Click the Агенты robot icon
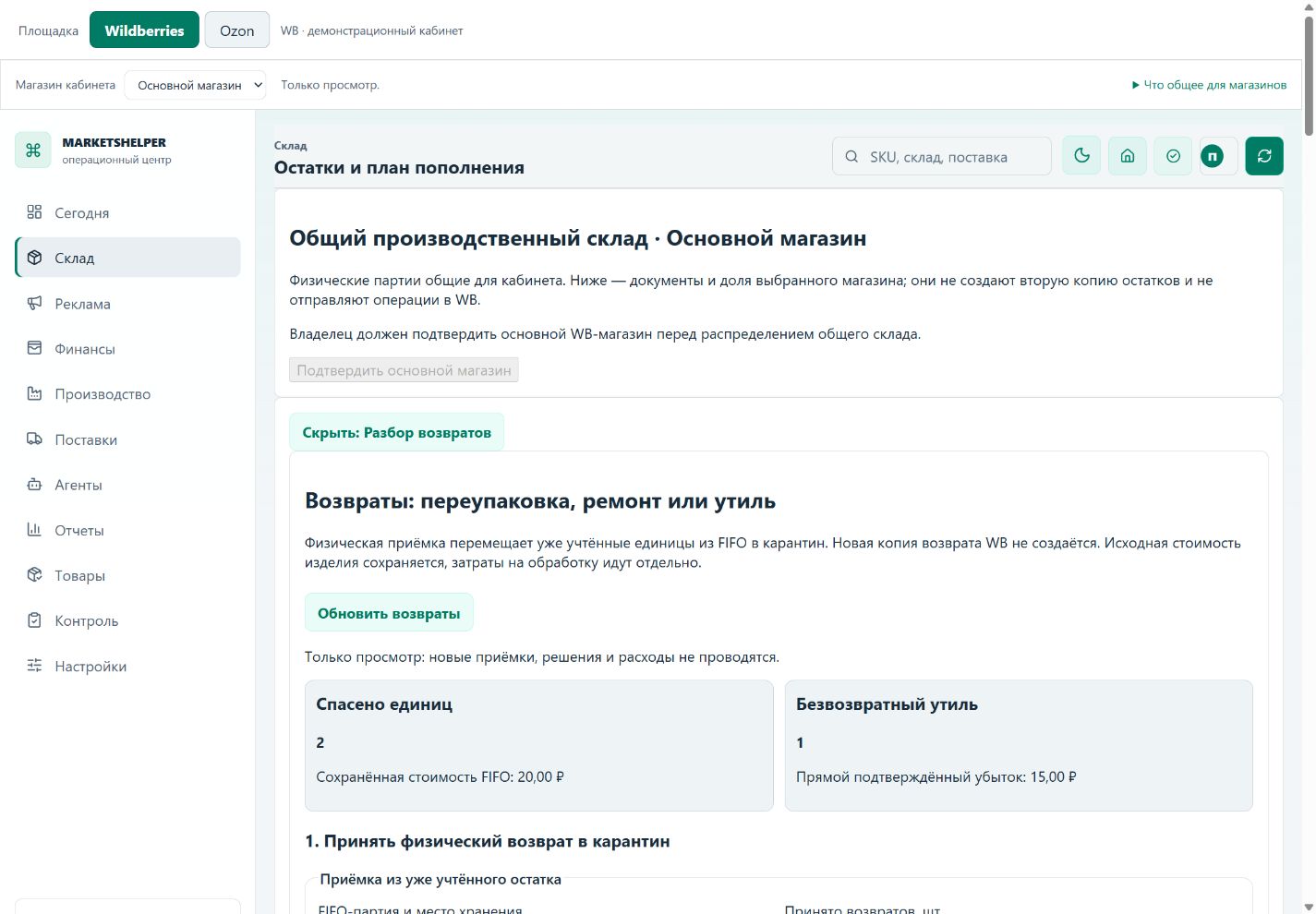Image resolution: width=1316 pixels, height=914 pixels. pos(34,484)
